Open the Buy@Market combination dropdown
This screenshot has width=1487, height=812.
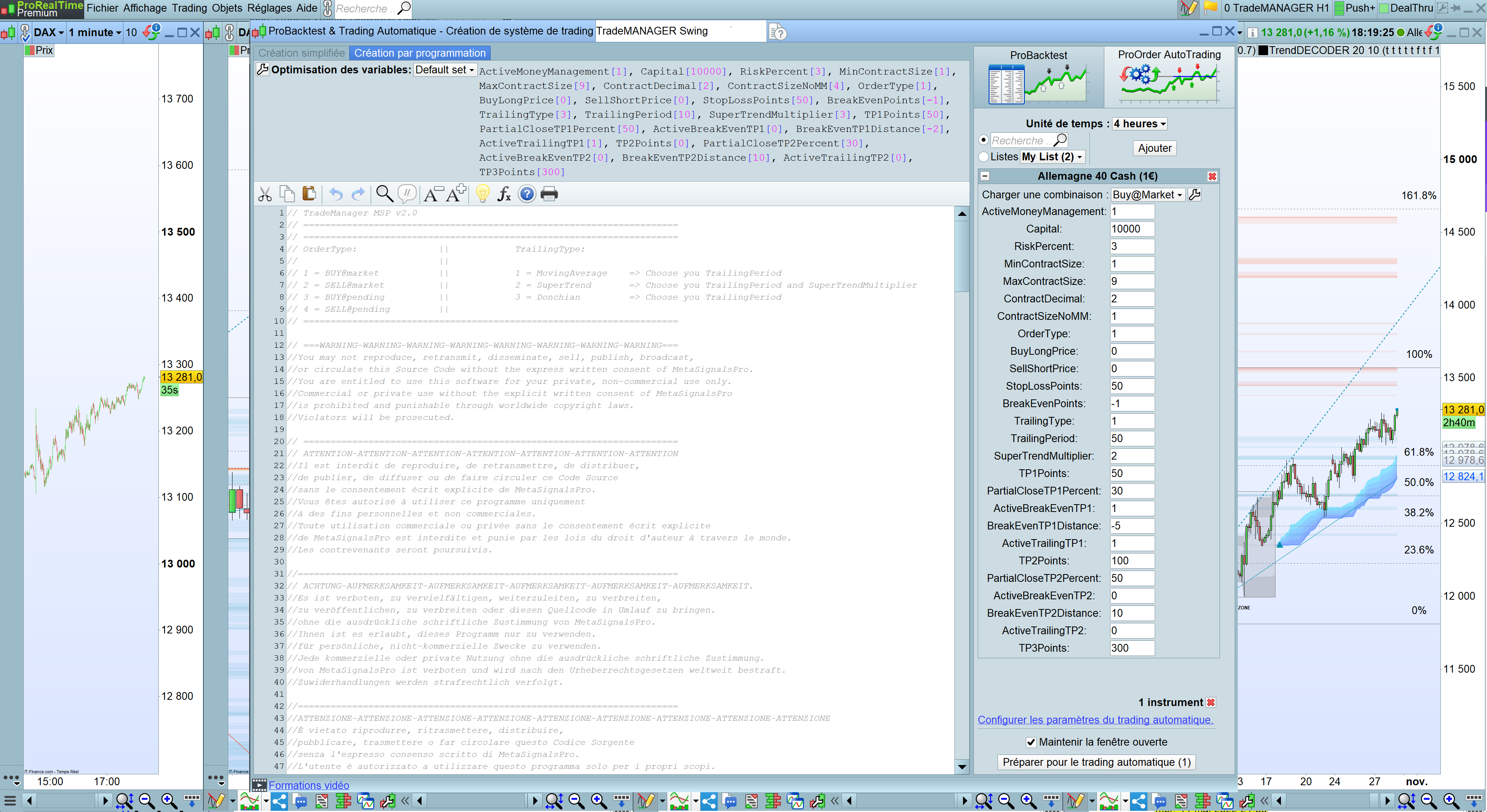click(x=1148, y=195)
